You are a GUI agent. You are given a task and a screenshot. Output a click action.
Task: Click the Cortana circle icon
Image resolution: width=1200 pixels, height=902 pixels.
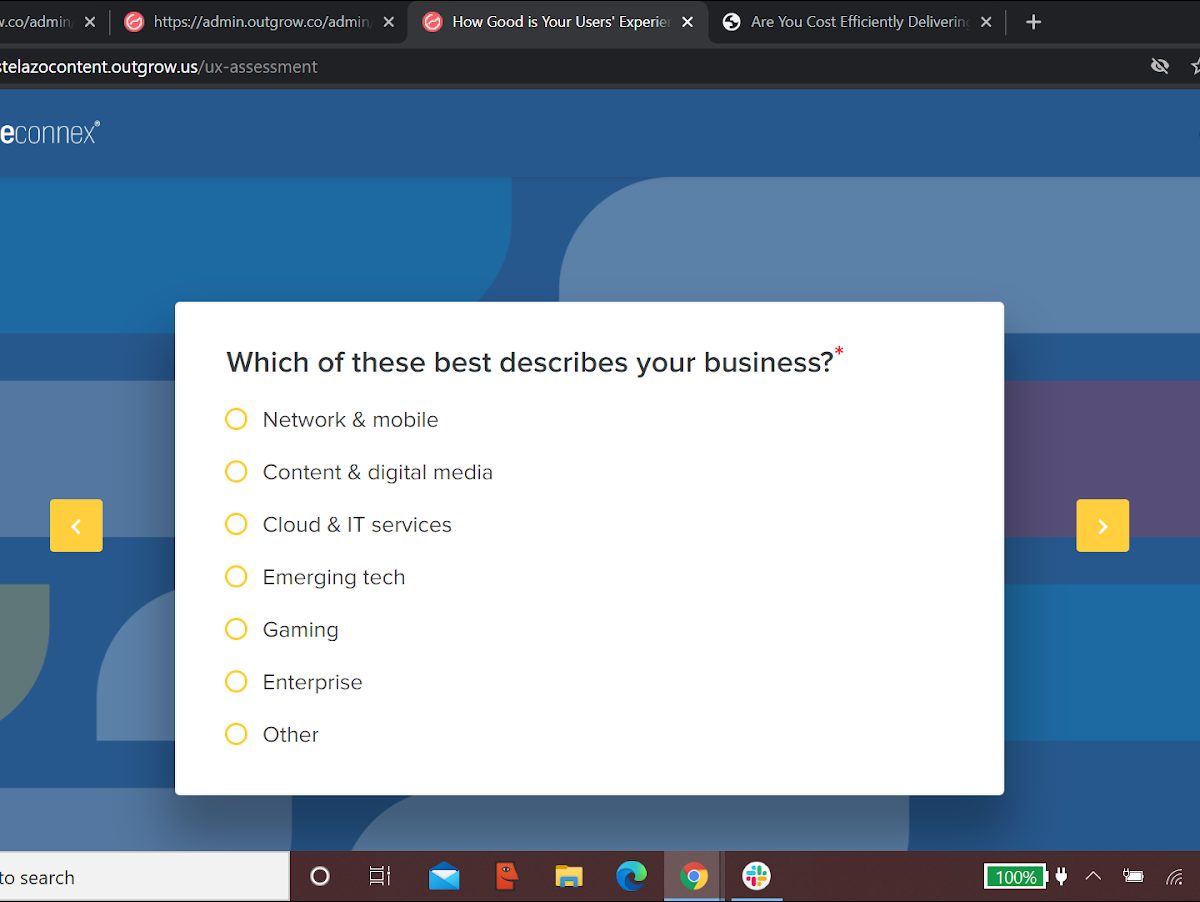pyautogui.click(x=320, y=877)
